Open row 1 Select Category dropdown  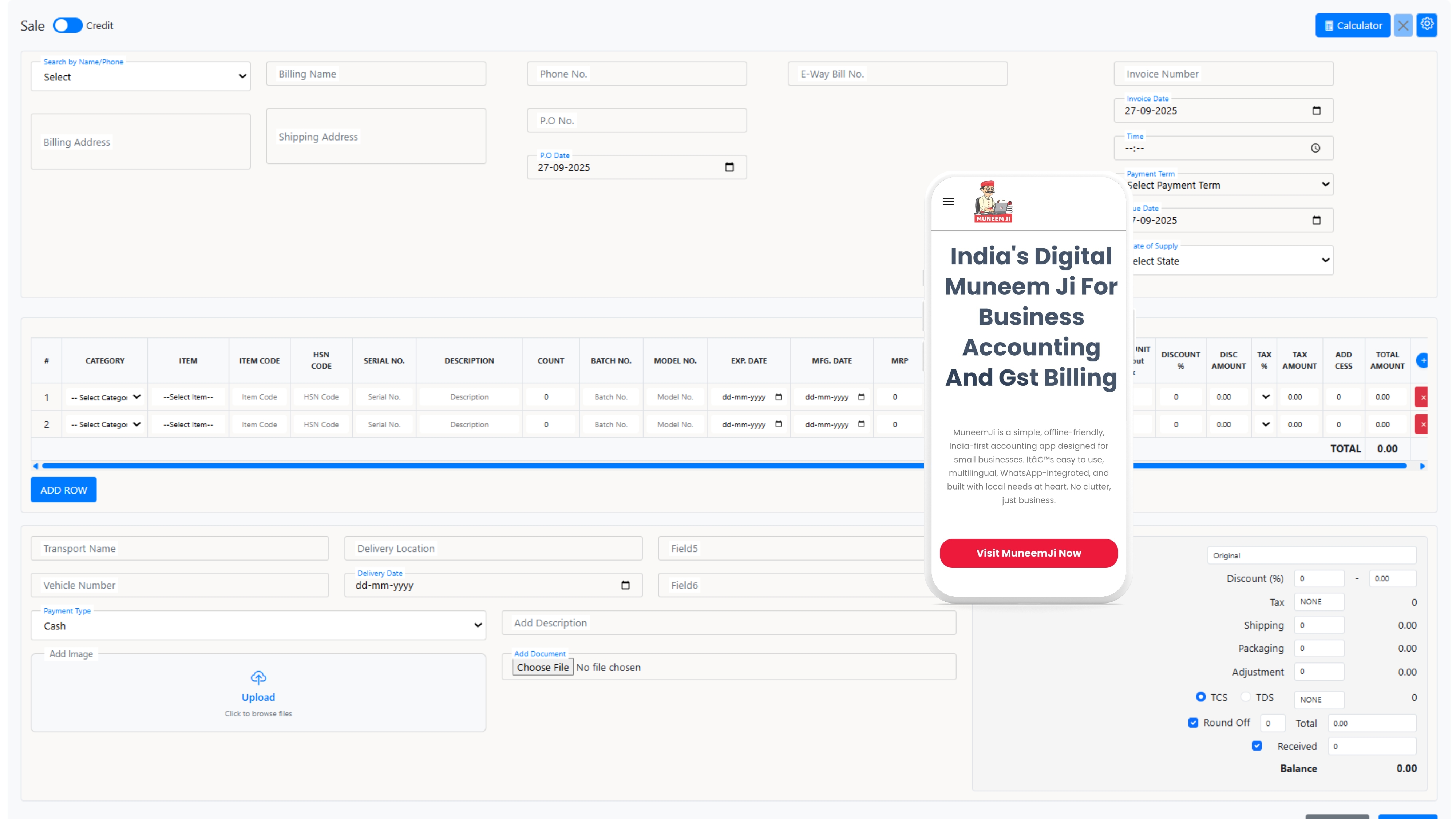pyautogui.click(x=105, y=397)
